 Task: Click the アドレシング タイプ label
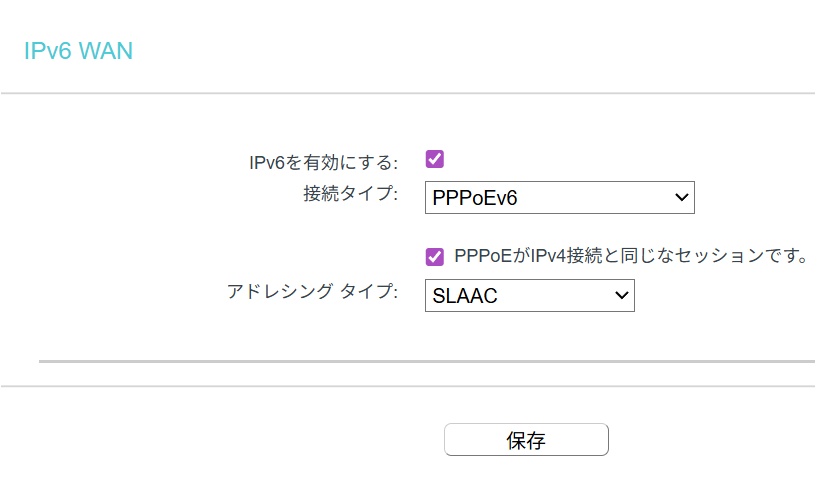[312, 292]
